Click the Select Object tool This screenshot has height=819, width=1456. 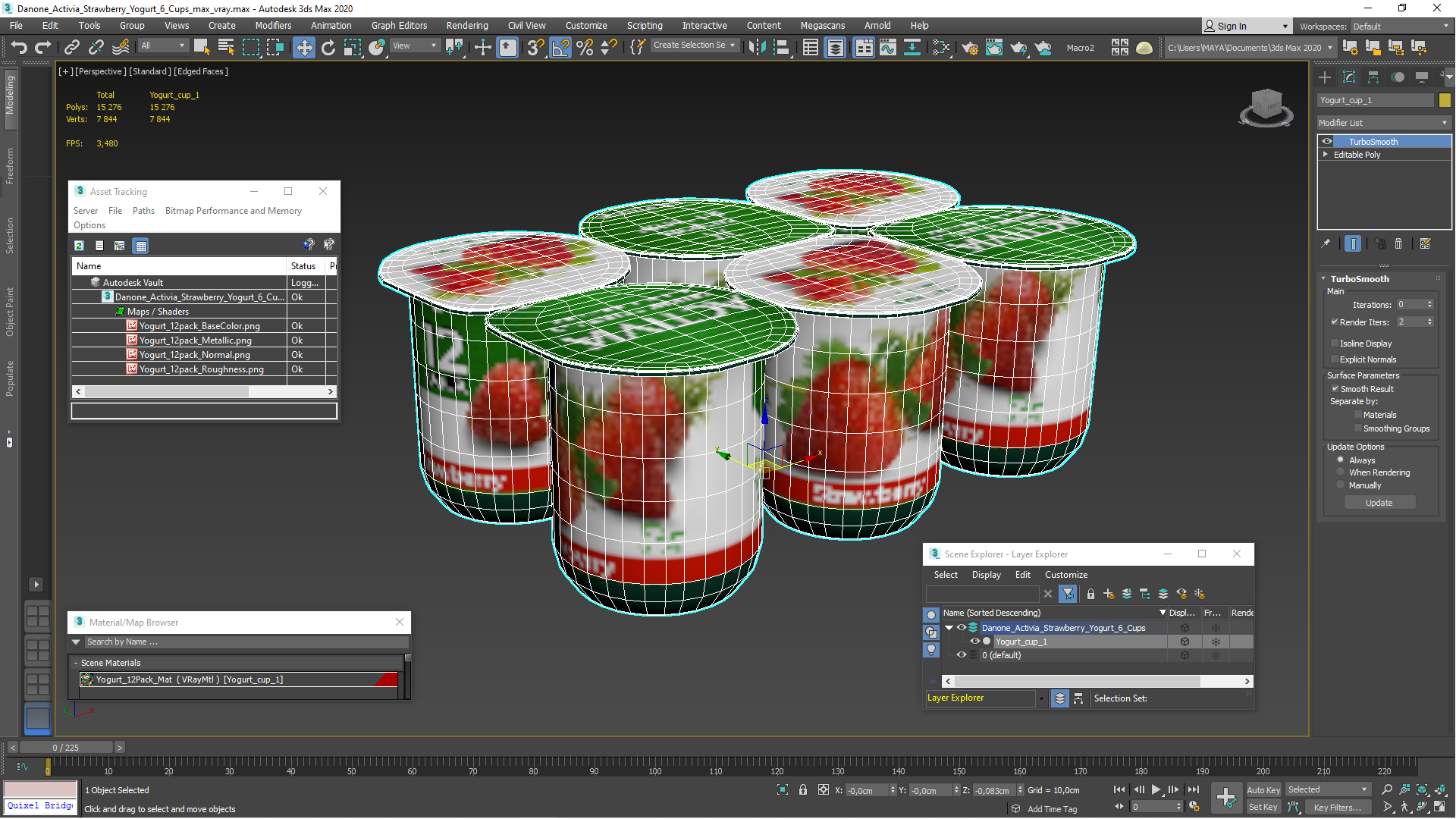tap(202, 47)
